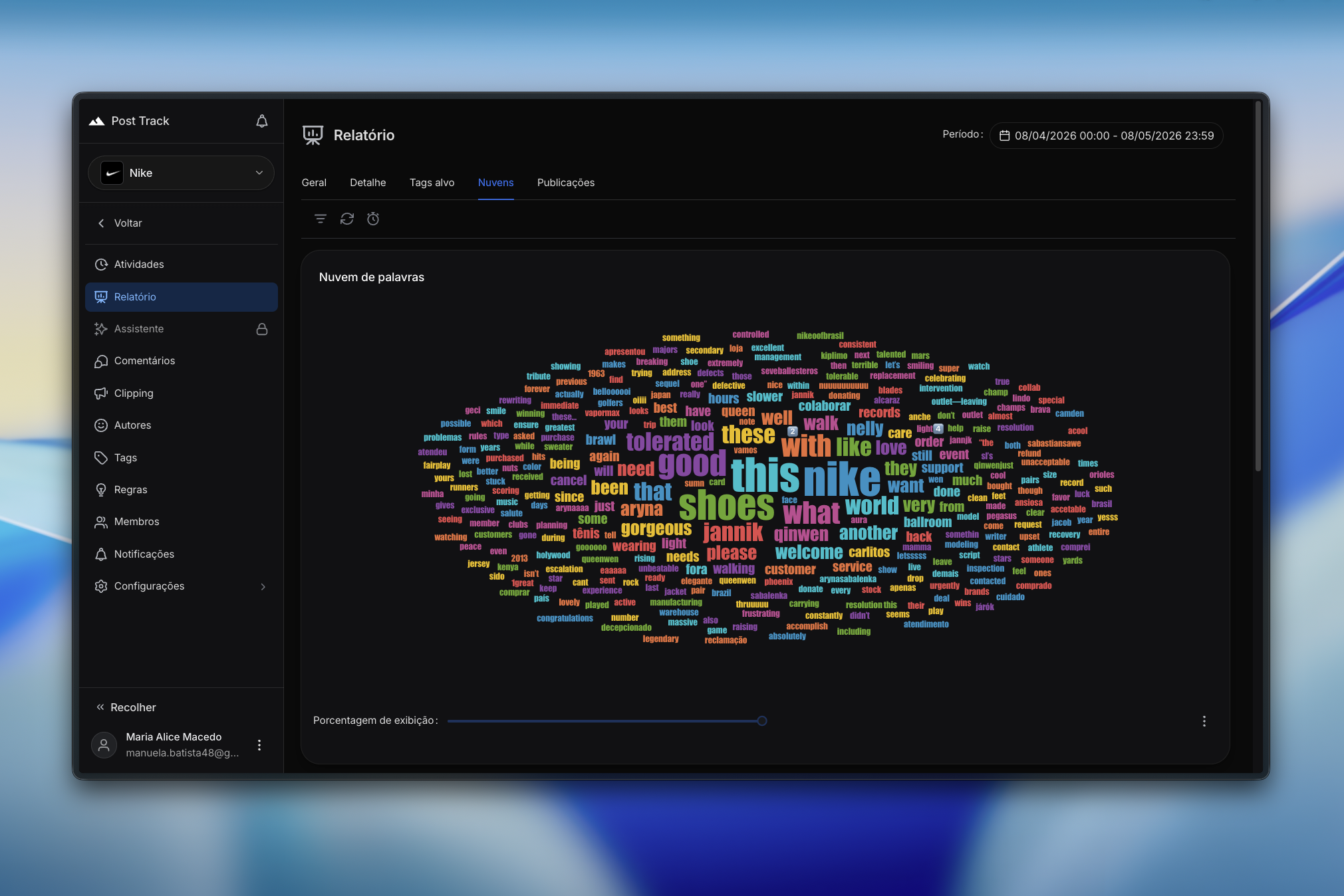Click the word 'jannik' in the cloud
Image resolution: width=1344 pixels, height=896 pixels.
click(x=733, y=532)
